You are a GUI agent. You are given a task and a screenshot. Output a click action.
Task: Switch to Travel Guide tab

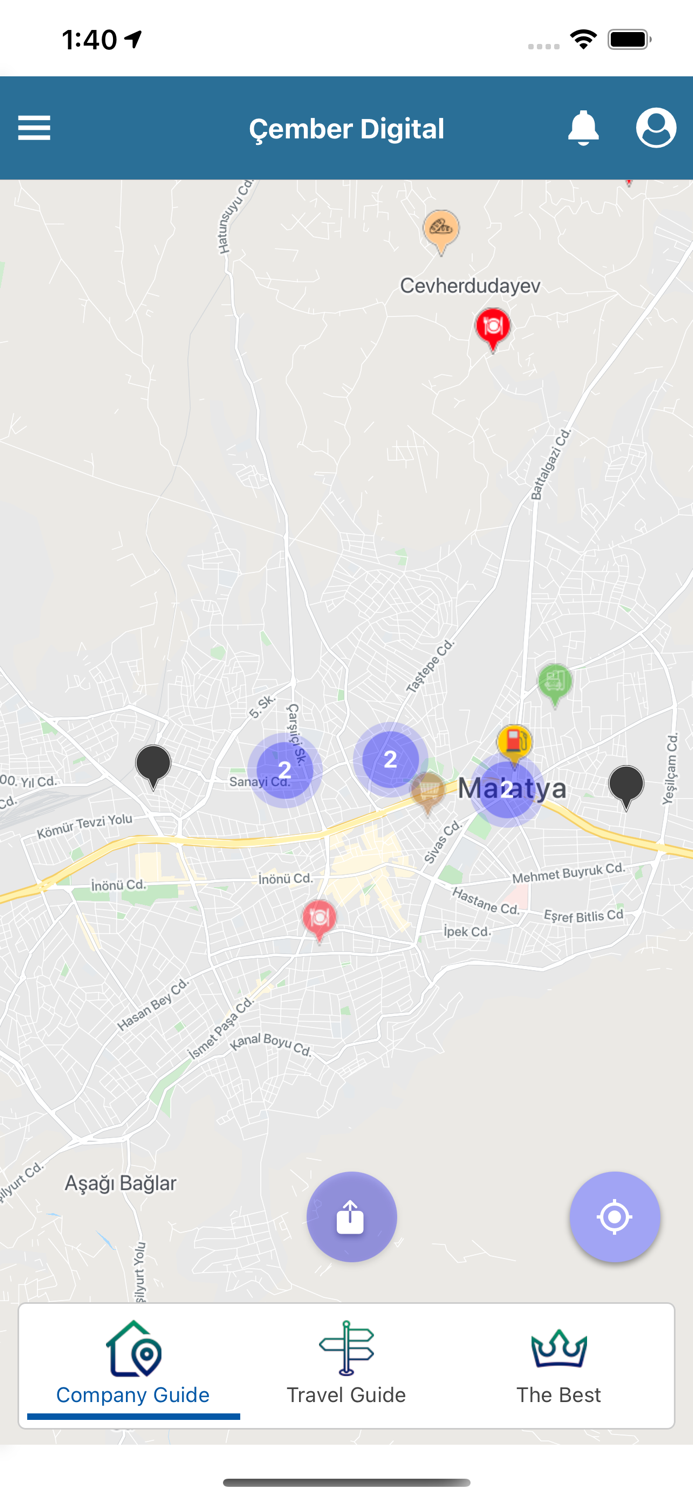point(346,1365)
